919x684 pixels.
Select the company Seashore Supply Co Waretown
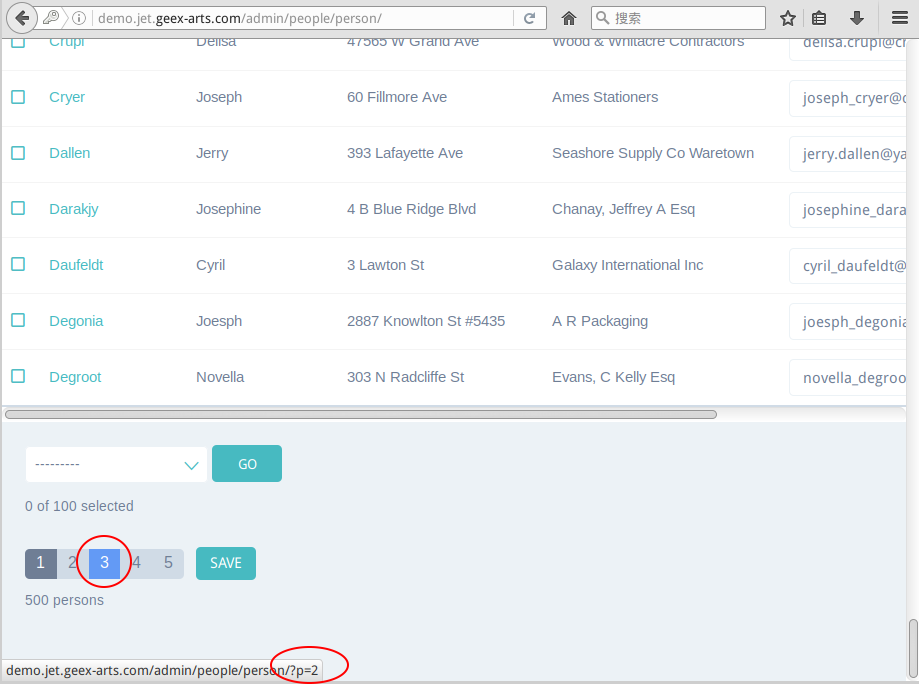pos(653,153)
